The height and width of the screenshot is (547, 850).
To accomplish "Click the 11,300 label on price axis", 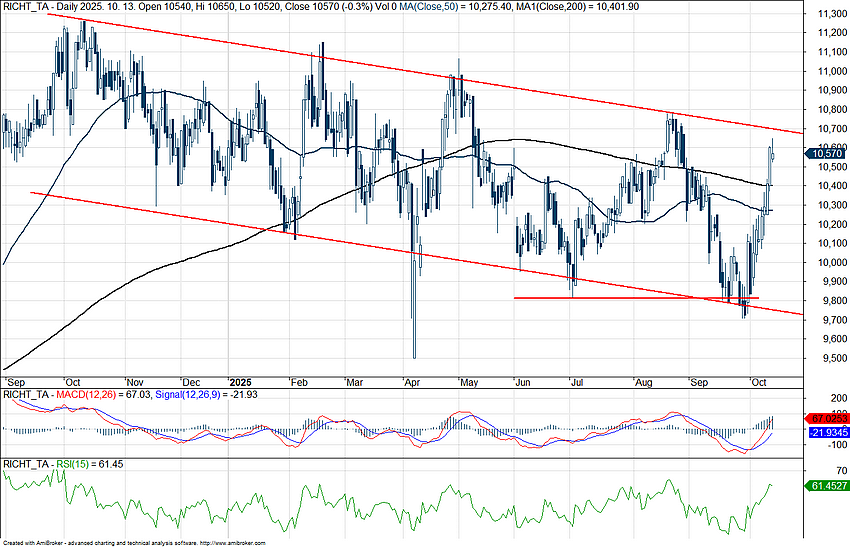I will (827, 14).
